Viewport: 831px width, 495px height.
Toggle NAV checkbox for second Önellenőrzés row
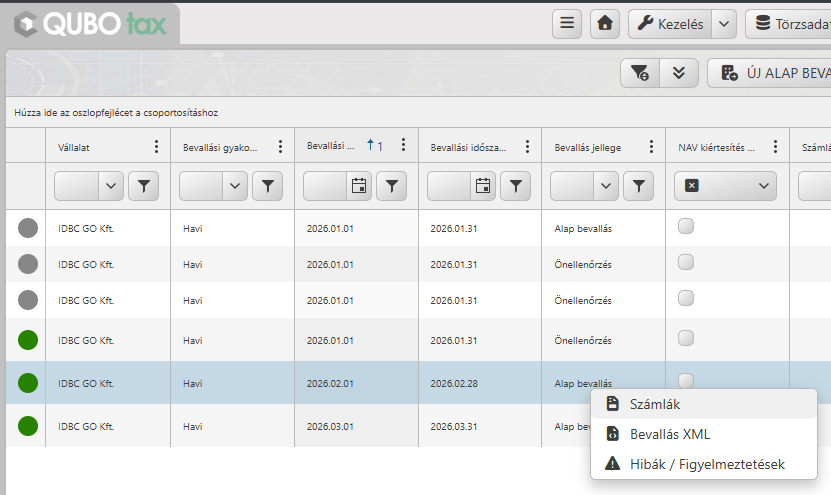click(686, 298)
